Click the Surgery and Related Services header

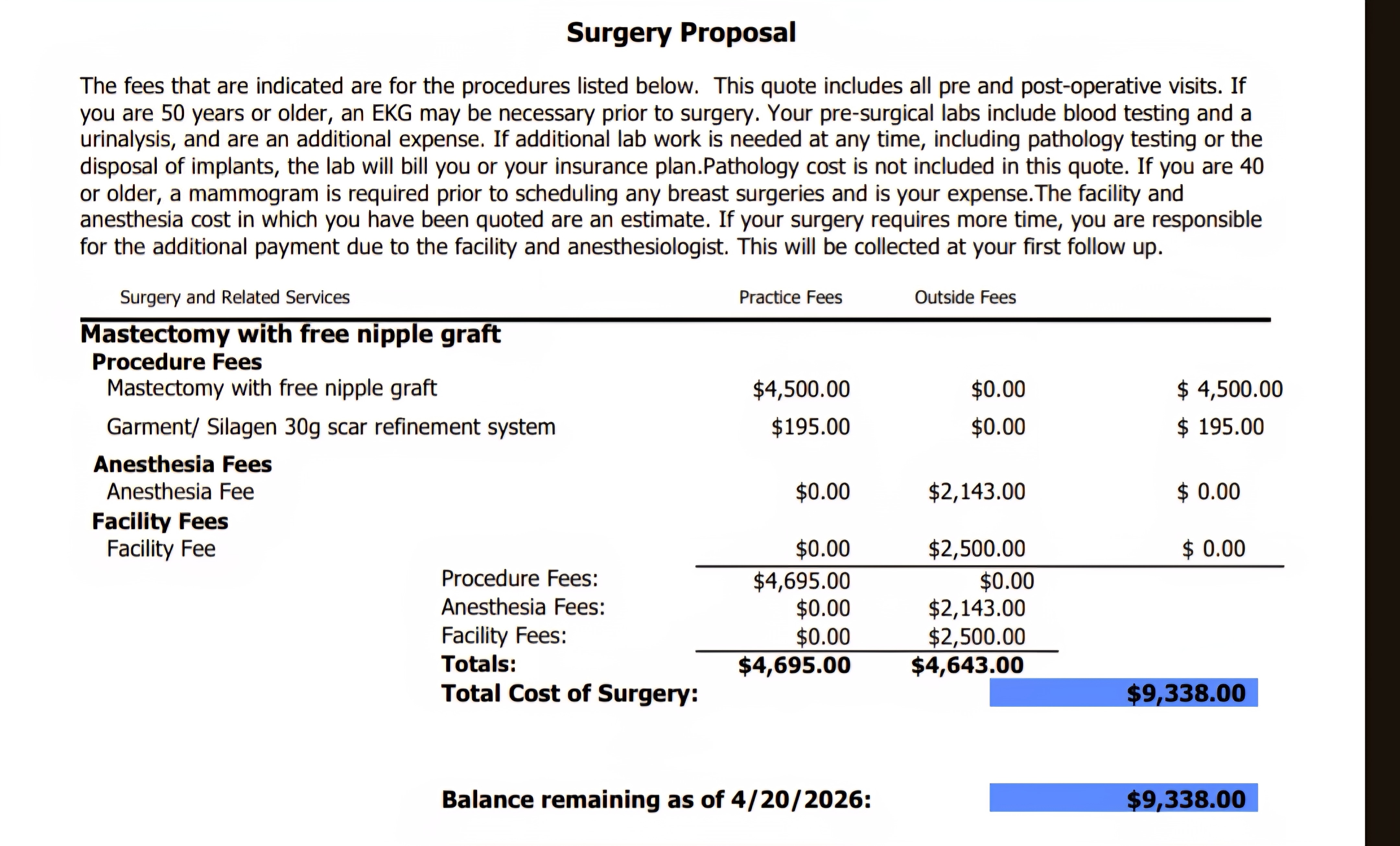[235, 297]
